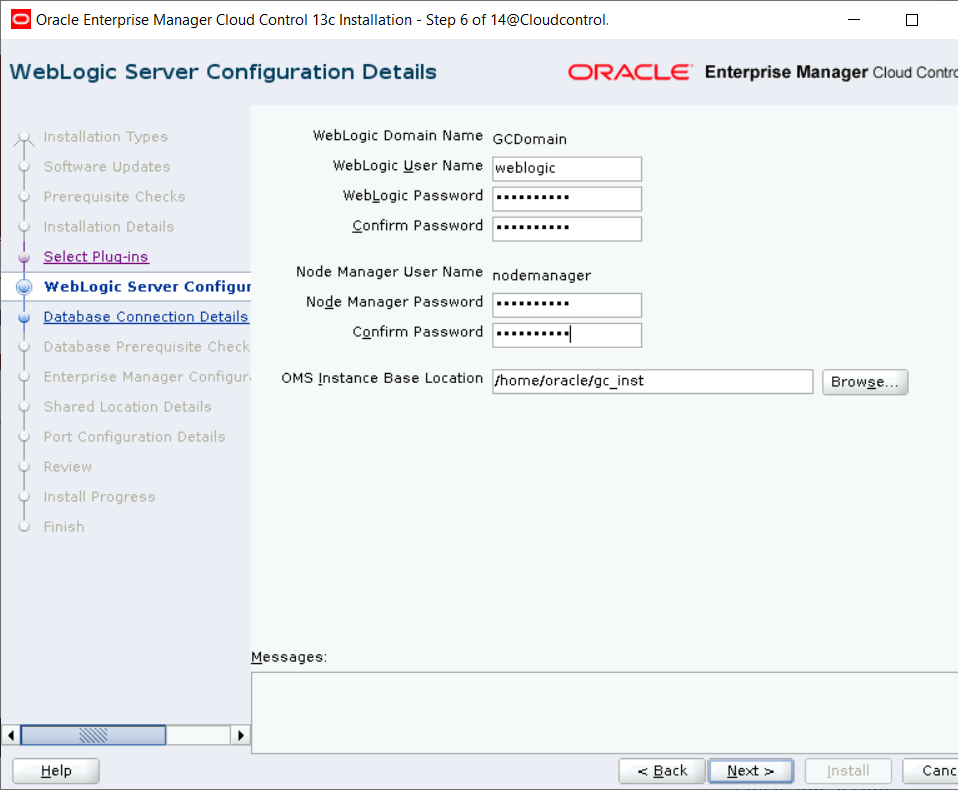This screenshot has width=958, height=790.
Task: Proceed with the Next button
Action: click(751, 771)
